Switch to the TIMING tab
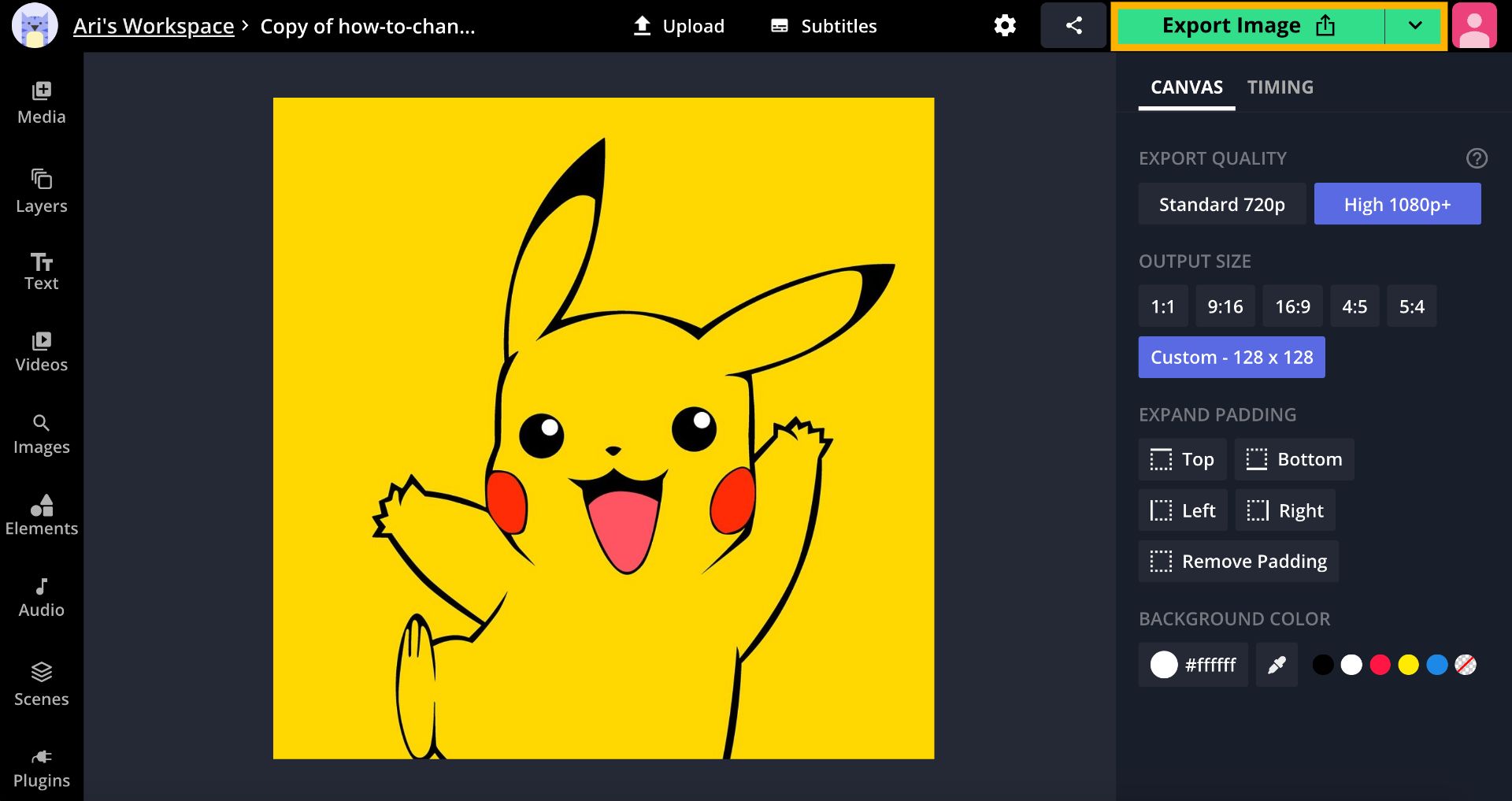 1280,87
